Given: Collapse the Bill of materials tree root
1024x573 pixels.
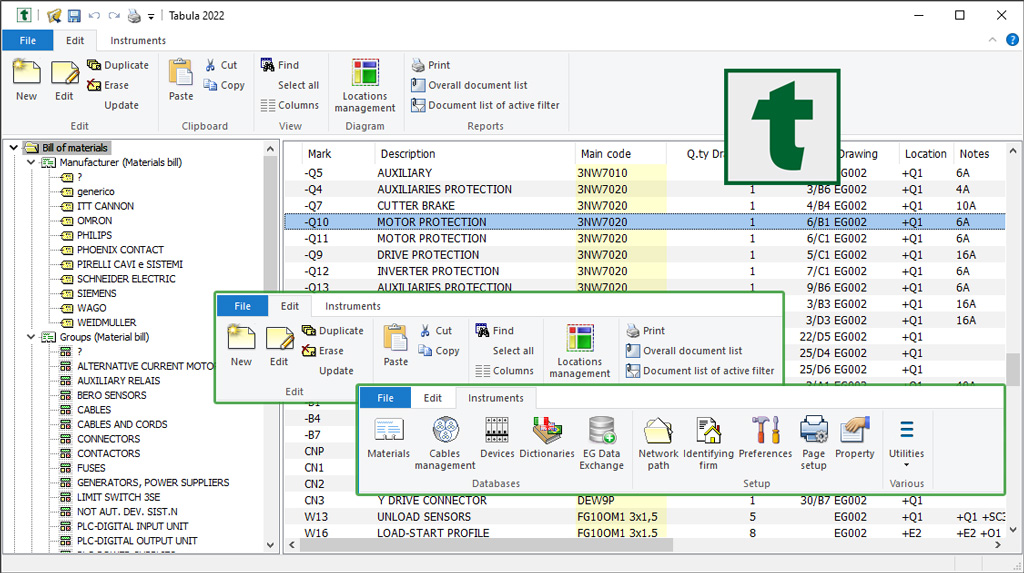Looking at the screenshot, I should pos(14,148).
